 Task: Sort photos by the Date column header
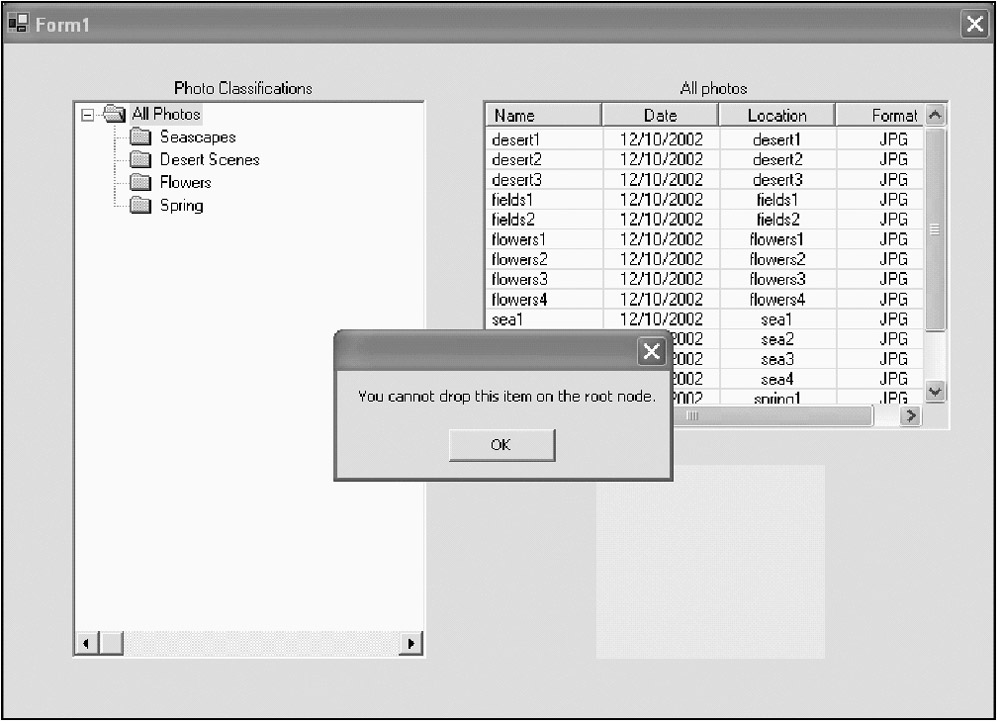click(x=660, y=116)
